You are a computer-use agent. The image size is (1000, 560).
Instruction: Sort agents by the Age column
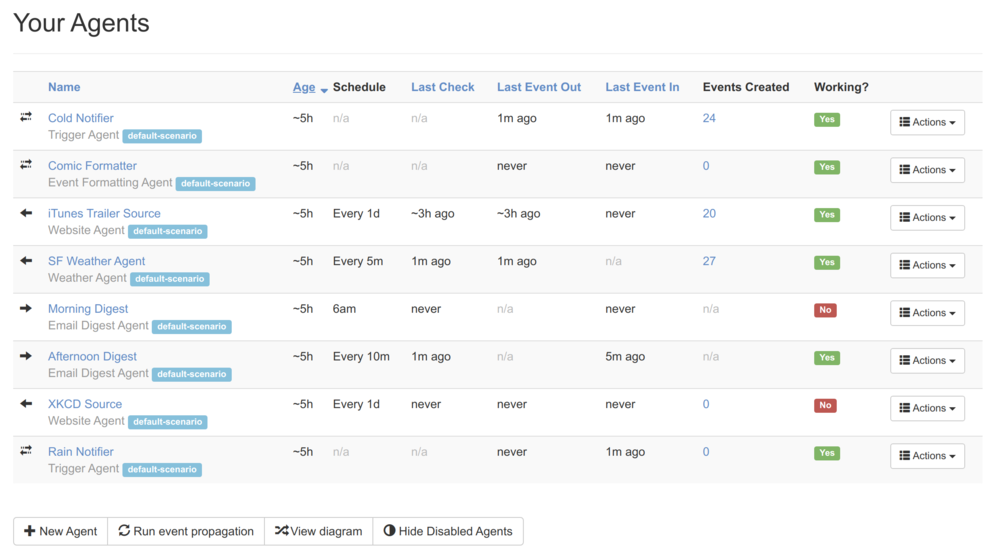tap(304, 87)
